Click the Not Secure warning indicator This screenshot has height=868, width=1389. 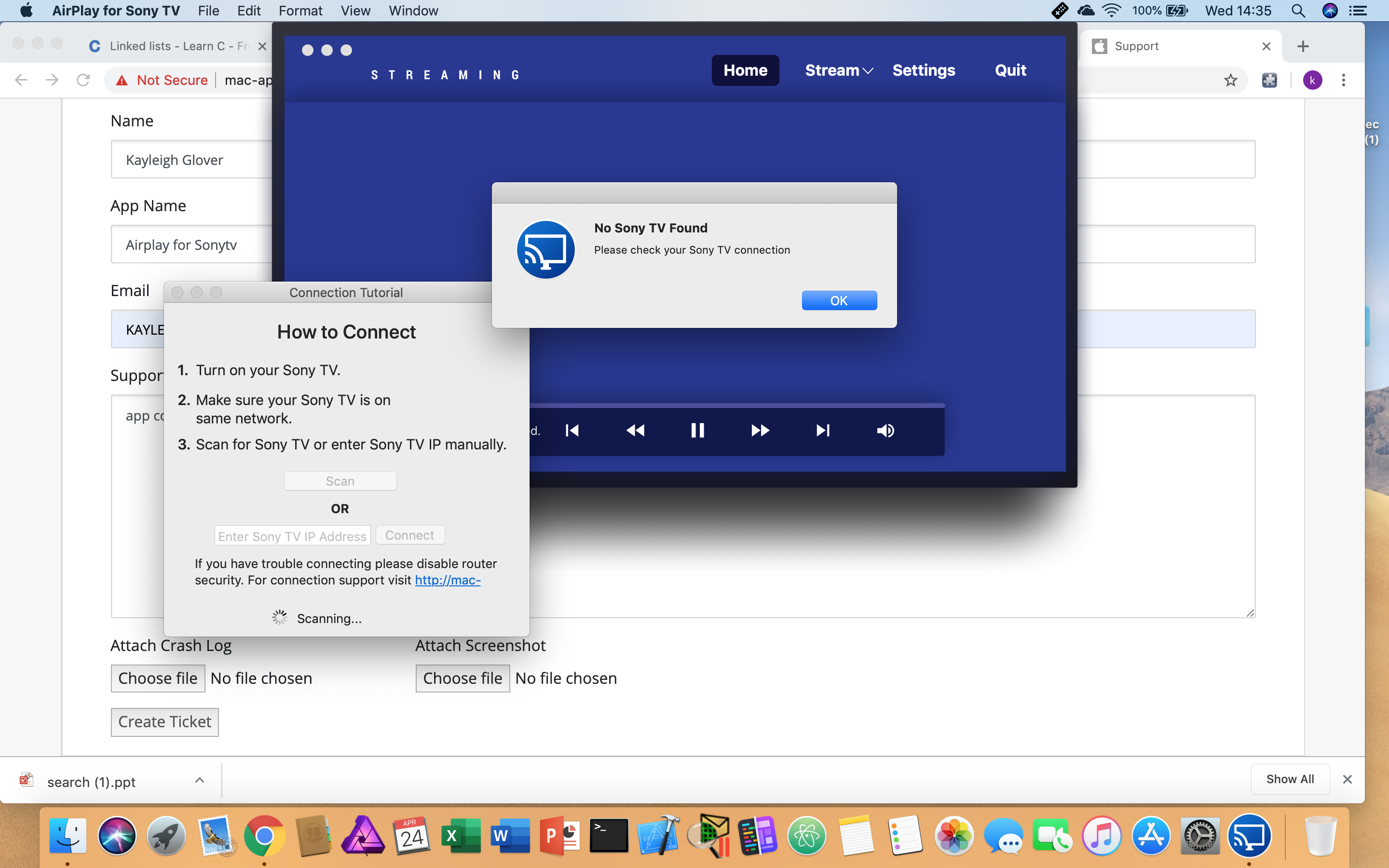[162, 80]
